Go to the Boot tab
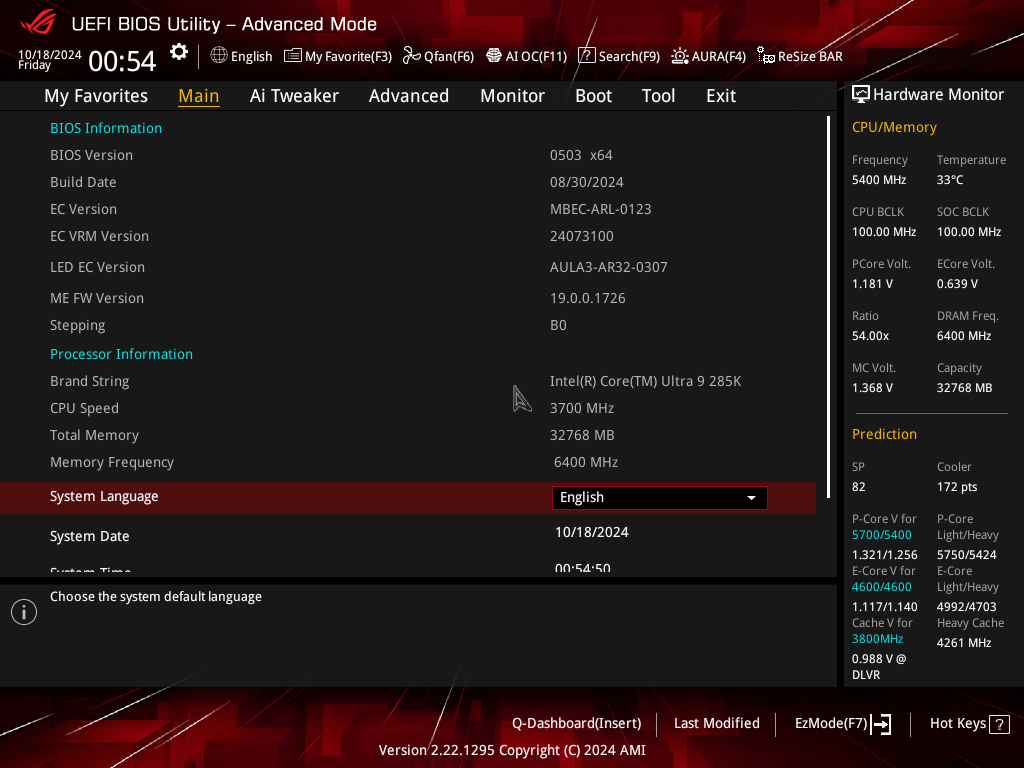Viewport: 1024px width, 768px height. (593, 96)
